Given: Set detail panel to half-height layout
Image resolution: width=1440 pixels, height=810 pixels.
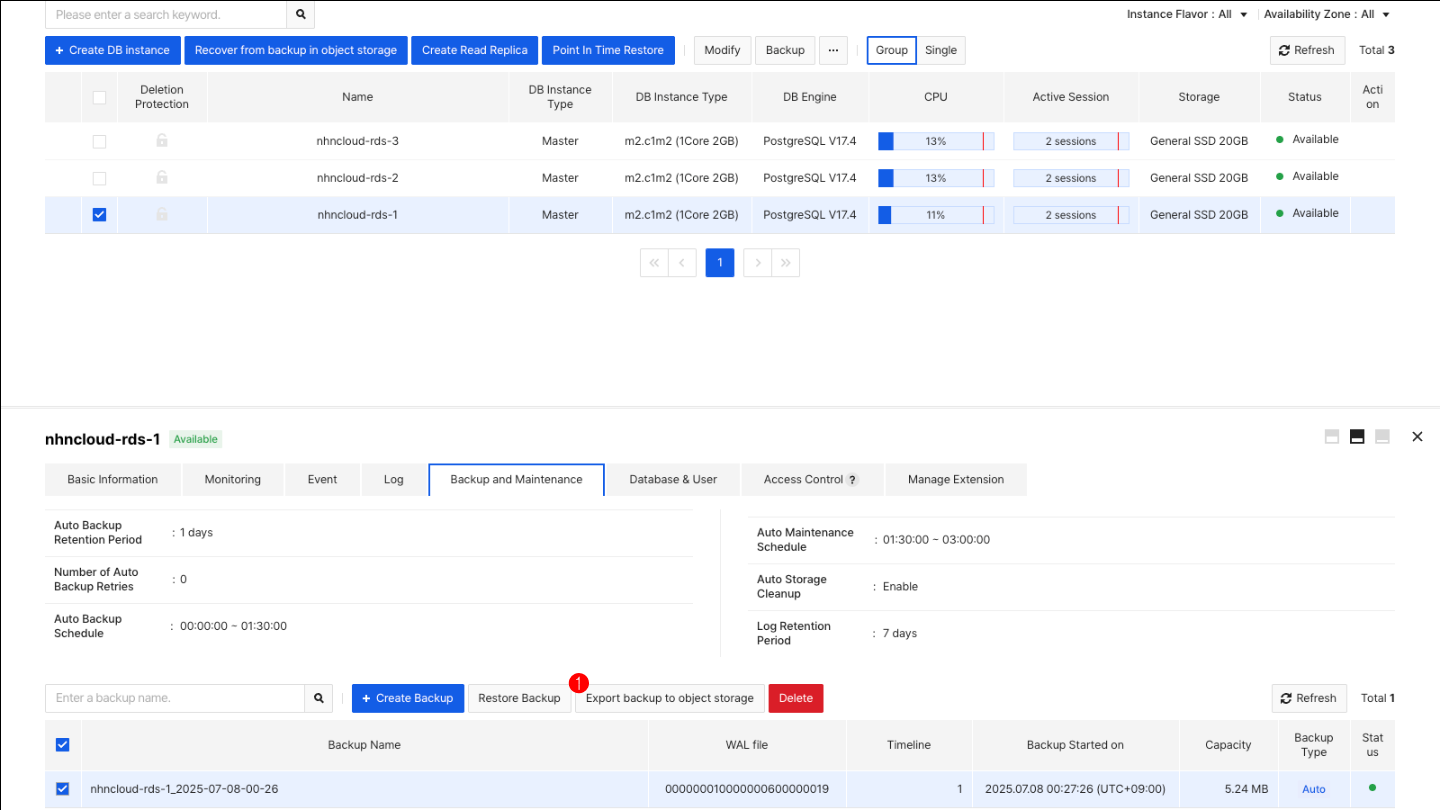Looking at the screenshot, I should (x=1357, y=437).
